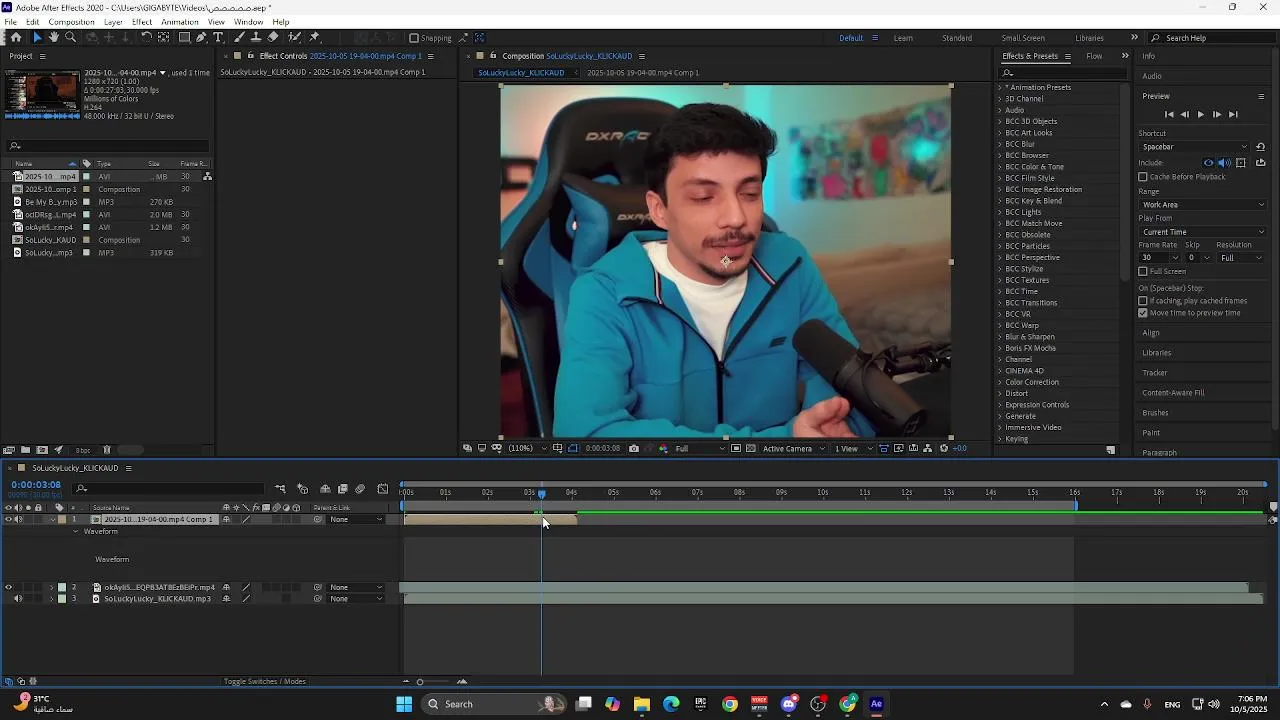Image resolution: width=1280 pixels, height=720 pixels.
Task: Toggle Motion Blur switch in timeline header
Action: tap(360, 489)
